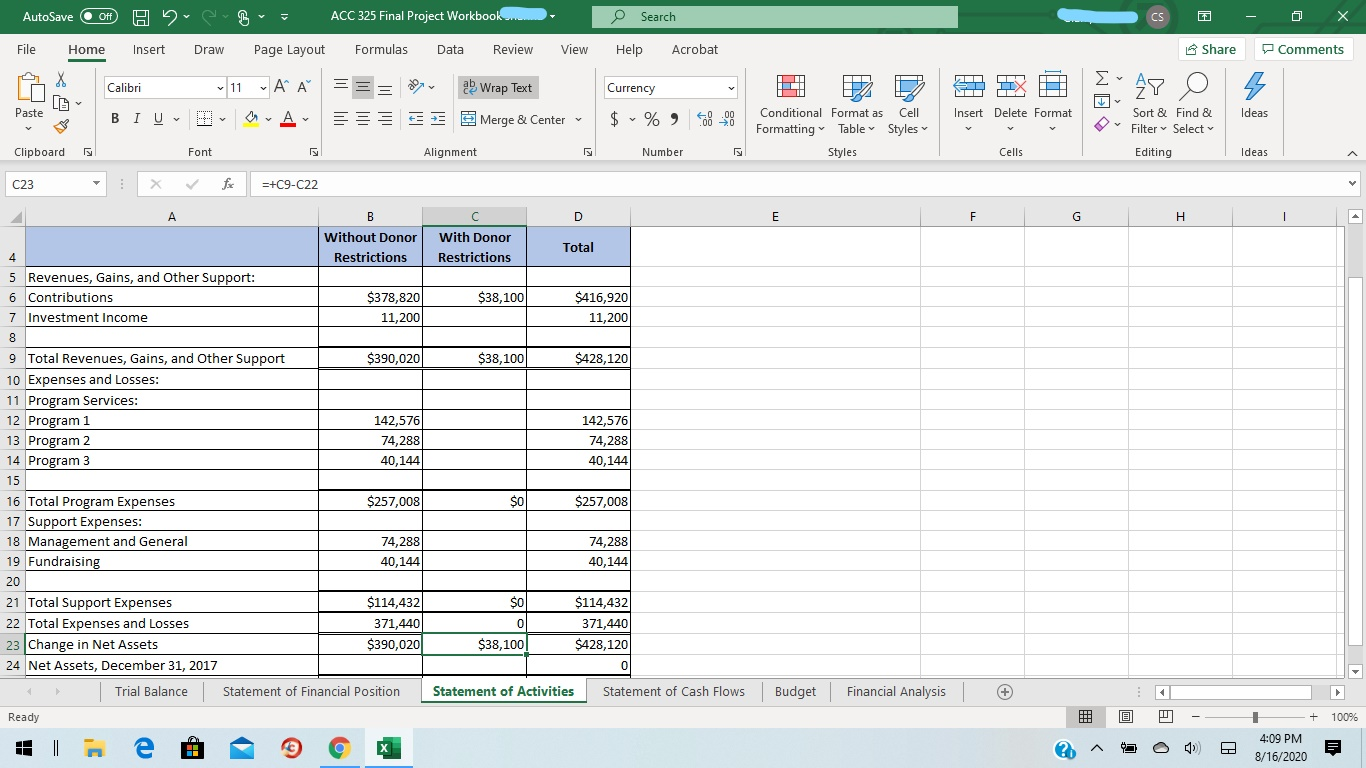Apply italic formatting from the Font group
Viewport: 1366px width, 768px height.
click(x=136, y=118)
